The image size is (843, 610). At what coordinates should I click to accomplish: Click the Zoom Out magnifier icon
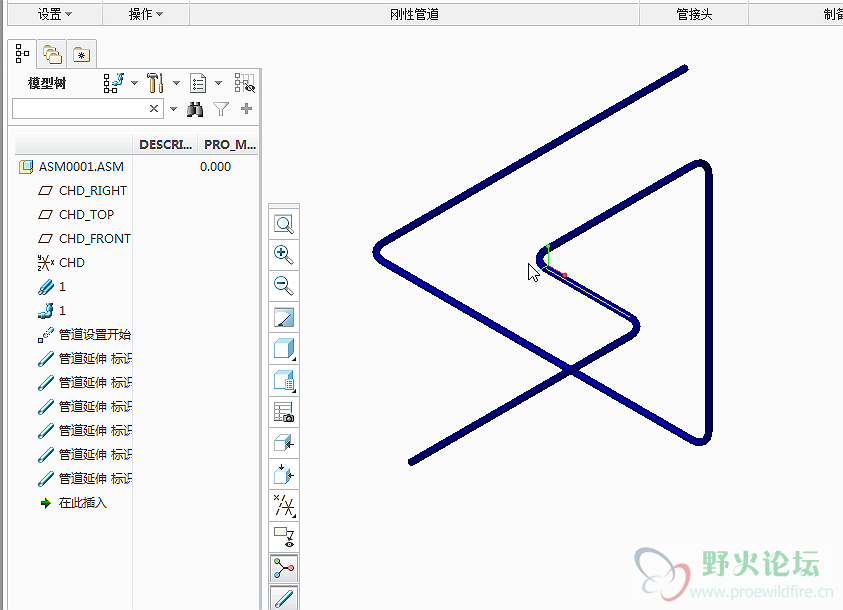pyautogui.click(x=283, y=285)
